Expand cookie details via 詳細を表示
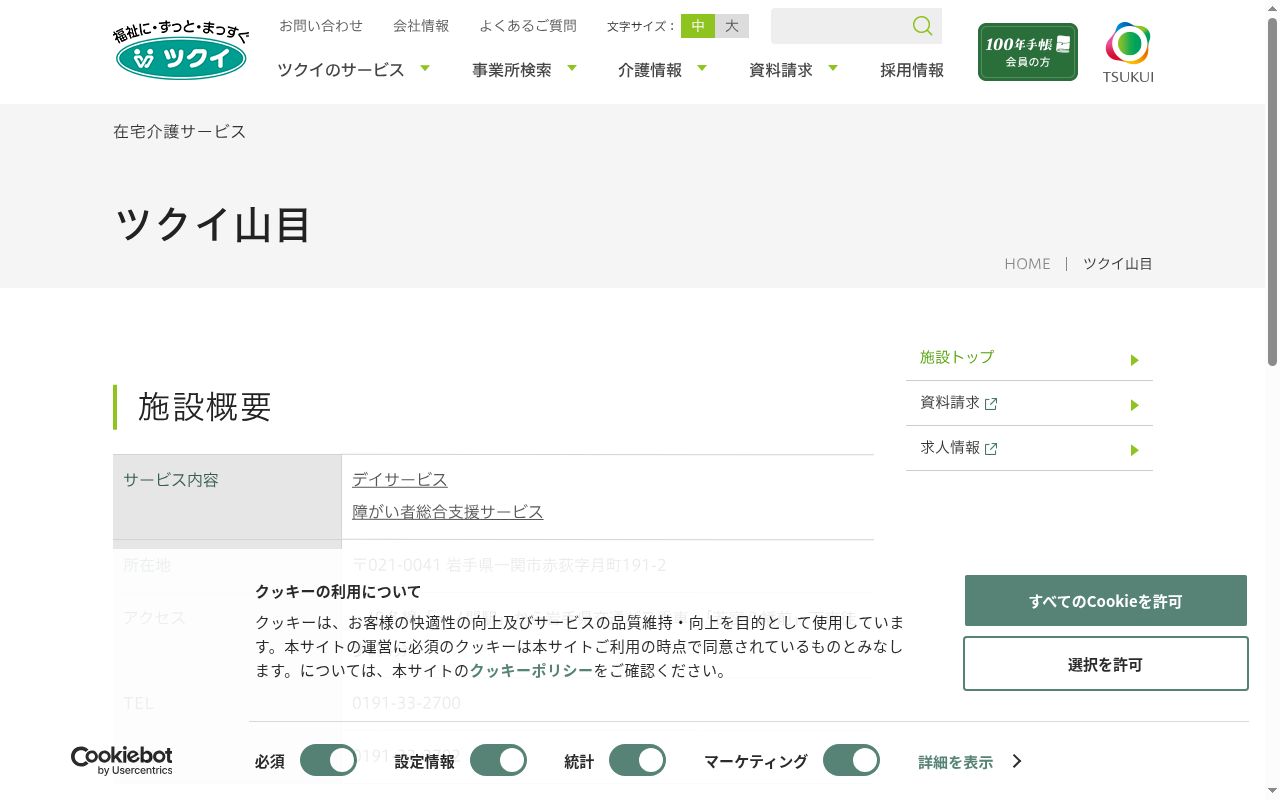Viewport: 1280px width, 800px height. click(970, 762)
